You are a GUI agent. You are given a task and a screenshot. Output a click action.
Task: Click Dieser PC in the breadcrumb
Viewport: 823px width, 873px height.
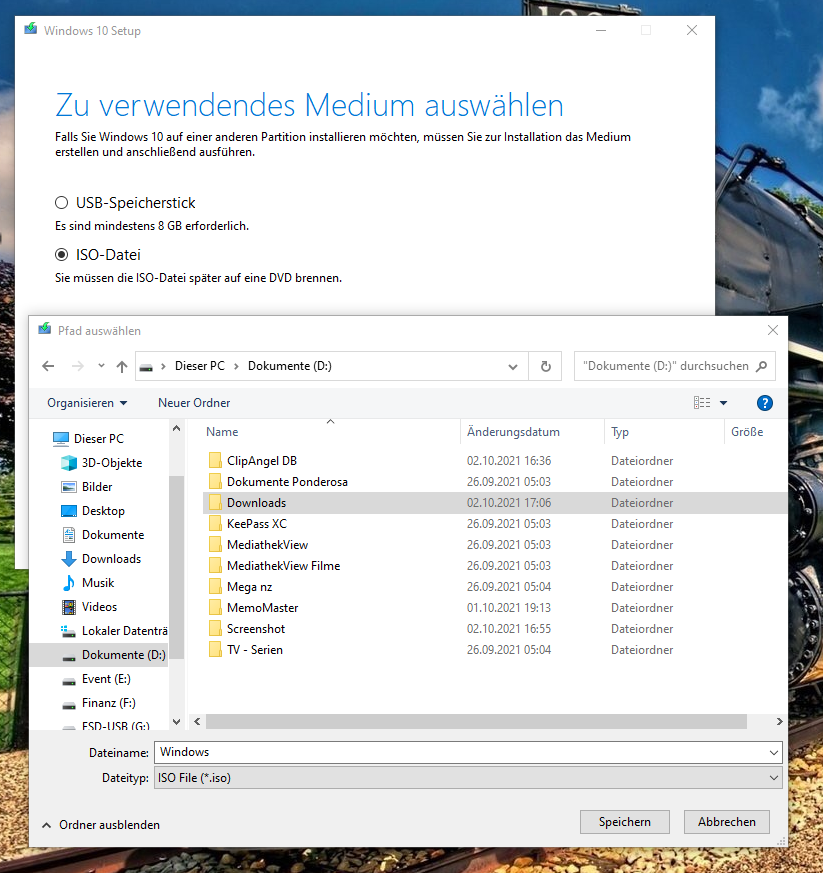pyautogui.click(x=200, y=366)
